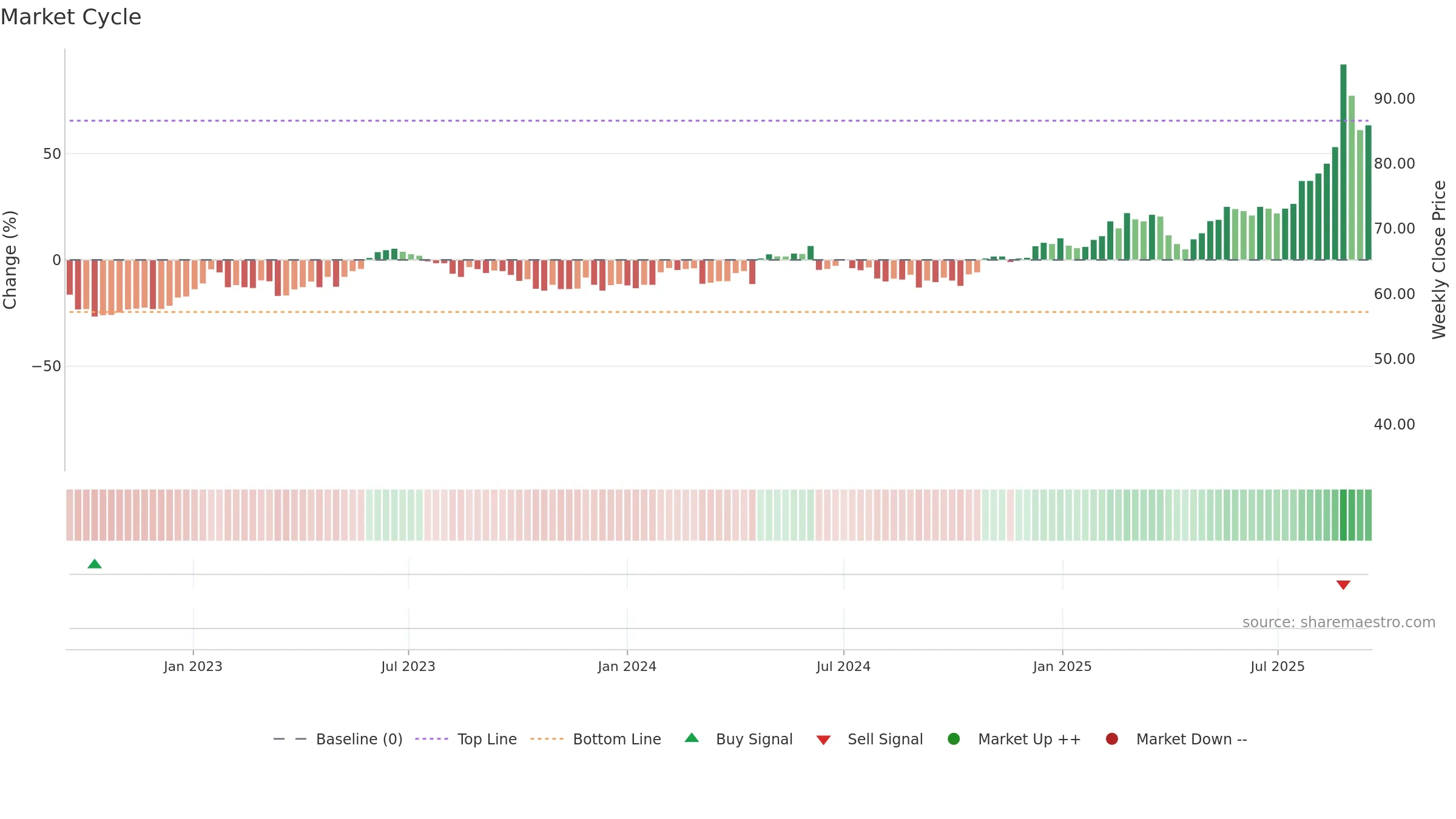Click the Jul 2025 axis label
Viewport: 1456px width, 819px height.
[x=1278, y=667]
